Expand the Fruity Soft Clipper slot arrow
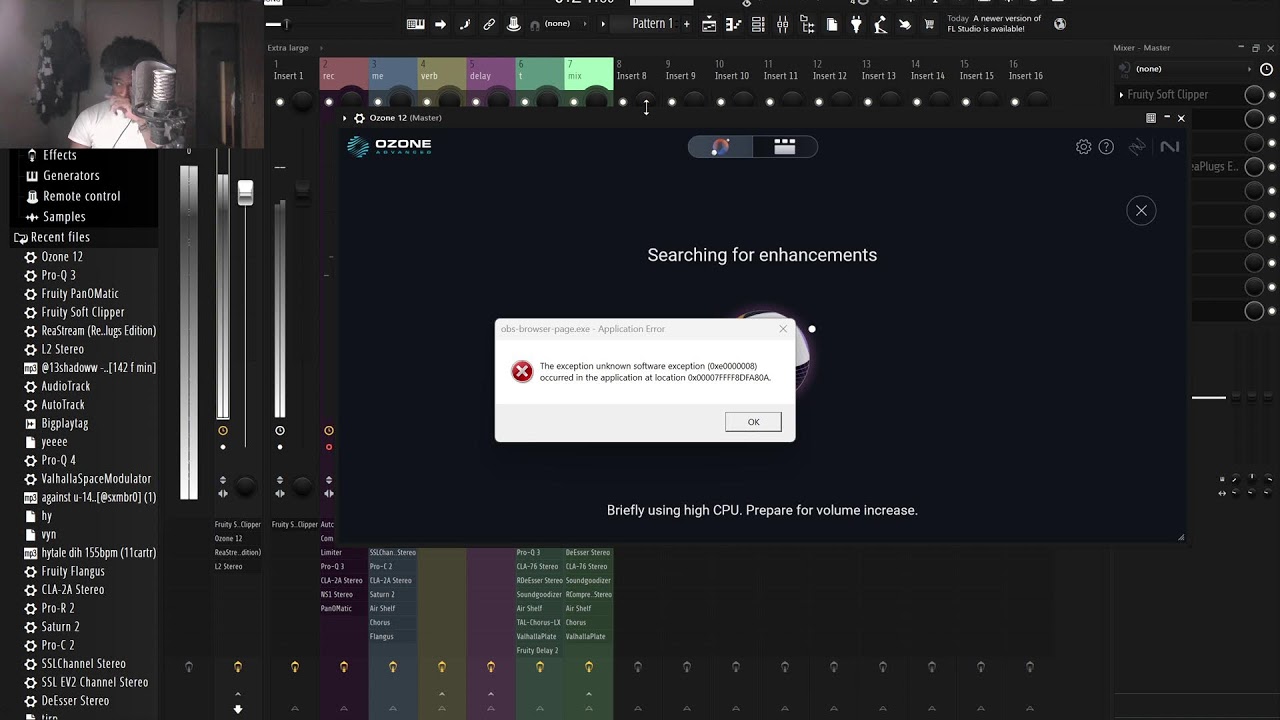 [x=1121, y=95]
